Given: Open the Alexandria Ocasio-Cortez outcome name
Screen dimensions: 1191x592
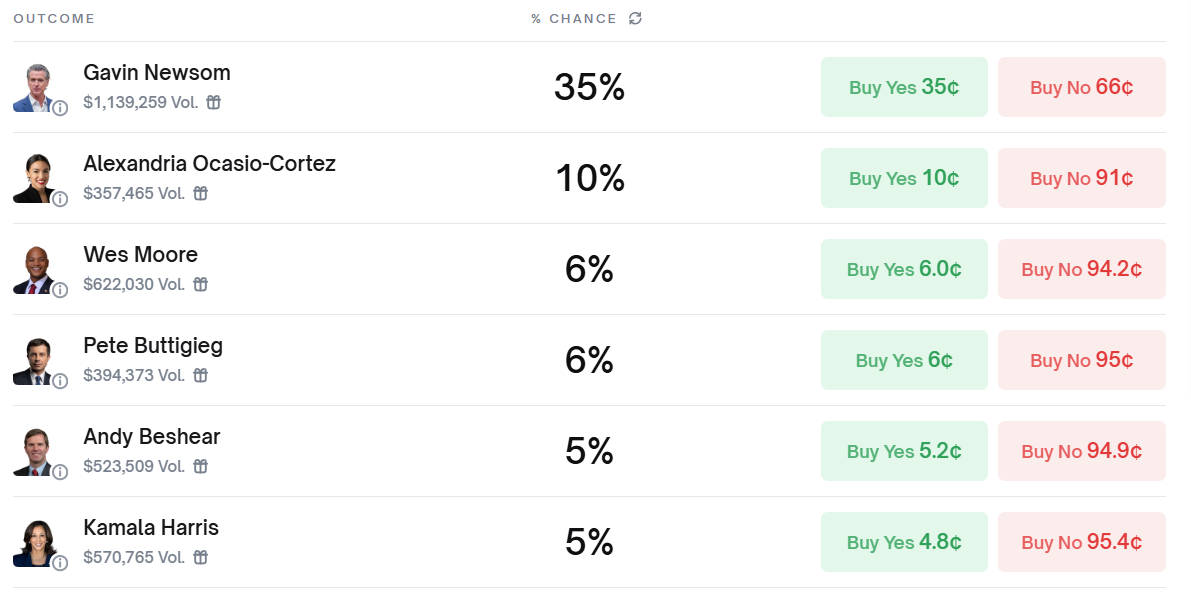Looking at the screenshot, I should point(209,163).
